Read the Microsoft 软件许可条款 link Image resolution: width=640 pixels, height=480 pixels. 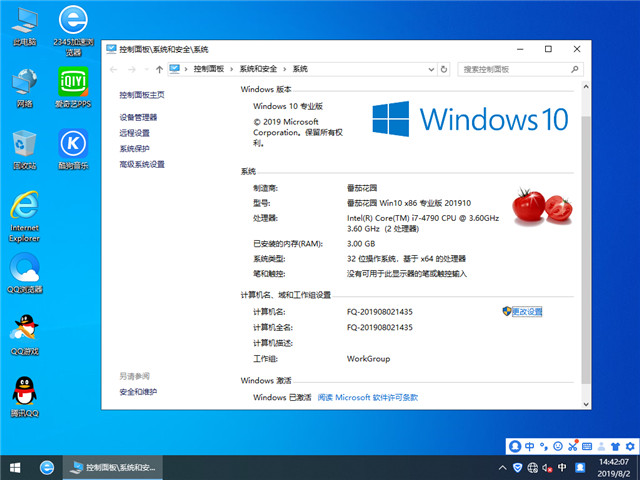click(367, 397)
